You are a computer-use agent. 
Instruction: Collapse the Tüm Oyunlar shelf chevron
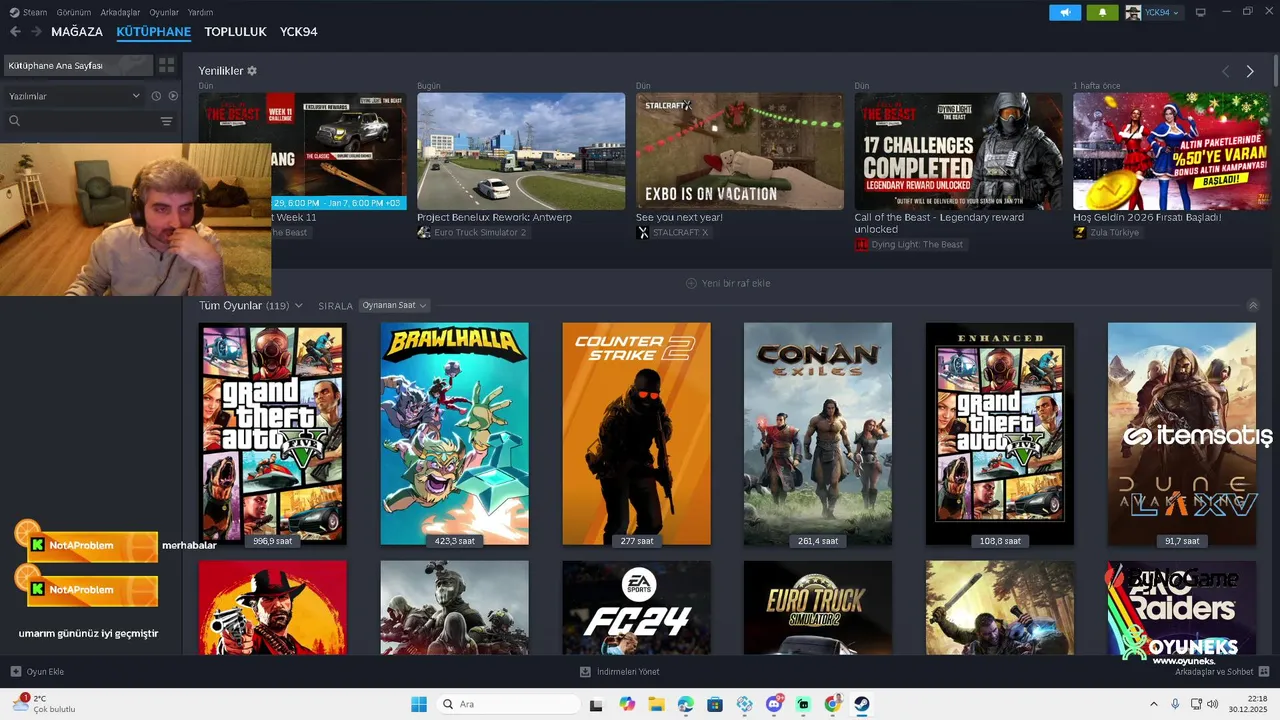tap(1253, 306)
